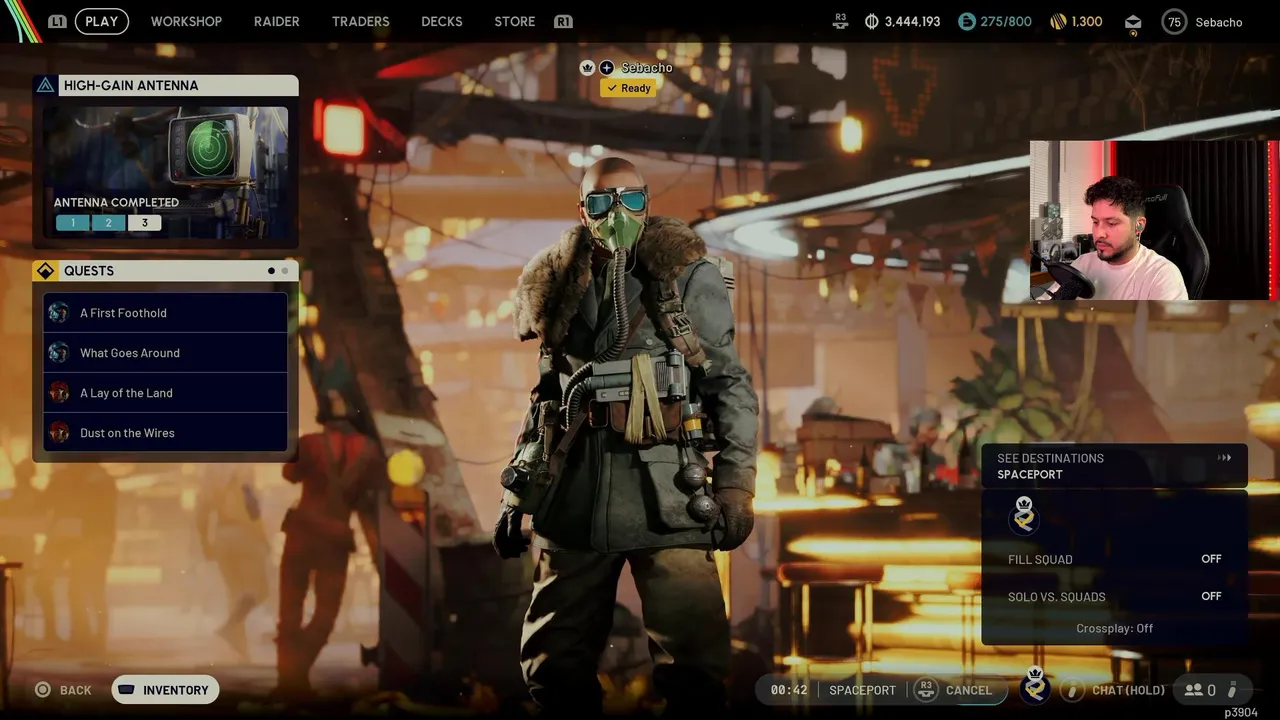This screenshot has height=720, width=1280.
Task: Click the circle icon beside Back
Action: tap(43, 690)
